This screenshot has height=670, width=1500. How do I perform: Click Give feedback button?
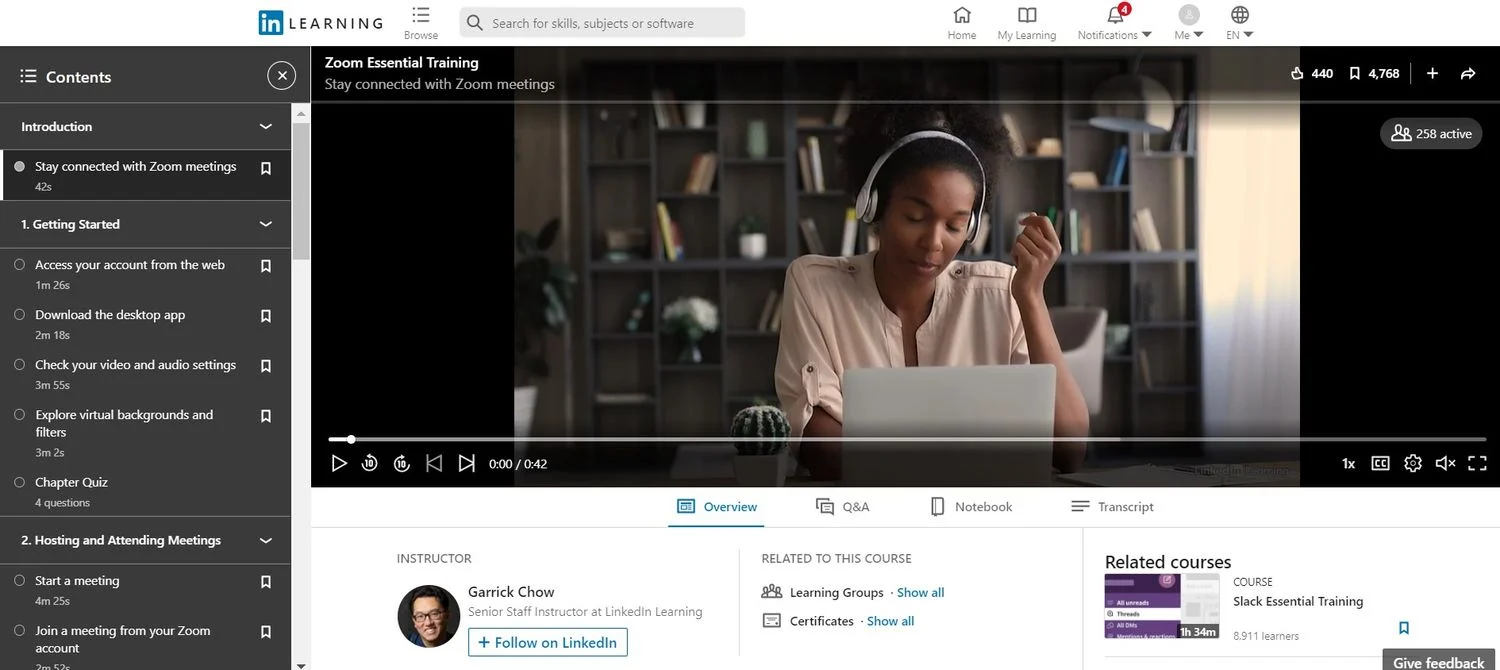[1439, 661]
